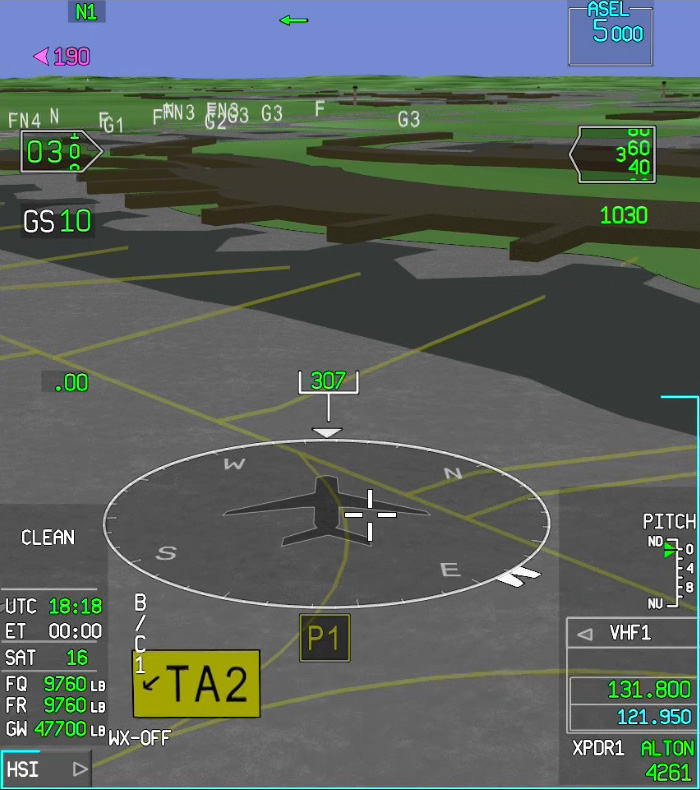Click the white crosshair cursor

tap(370, 514)
